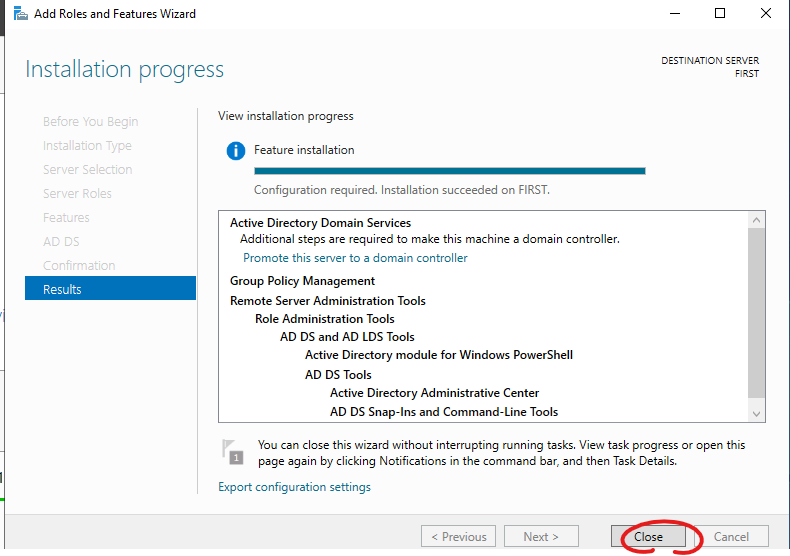790x556 pixels.
Task: Click the AD DS Tools entry
Action: (338, 375)
